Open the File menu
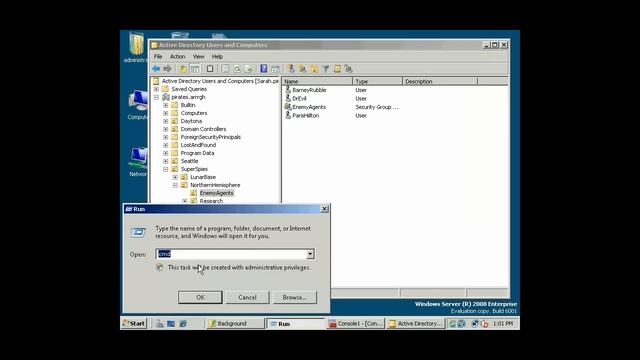Screen dimensions: 640x360 click(158, 56)
